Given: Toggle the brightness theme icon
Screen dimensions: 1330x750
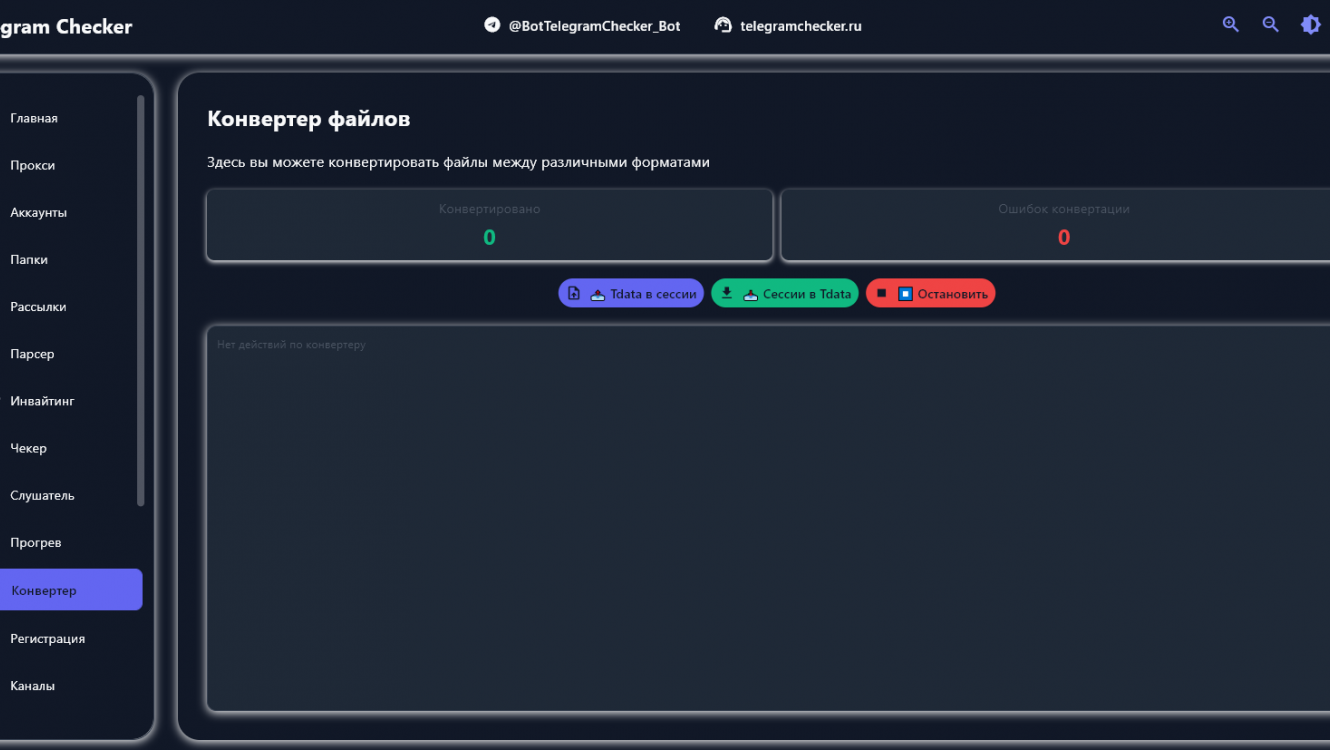Looking at the screenshot, I should (x=1310, y=25).
